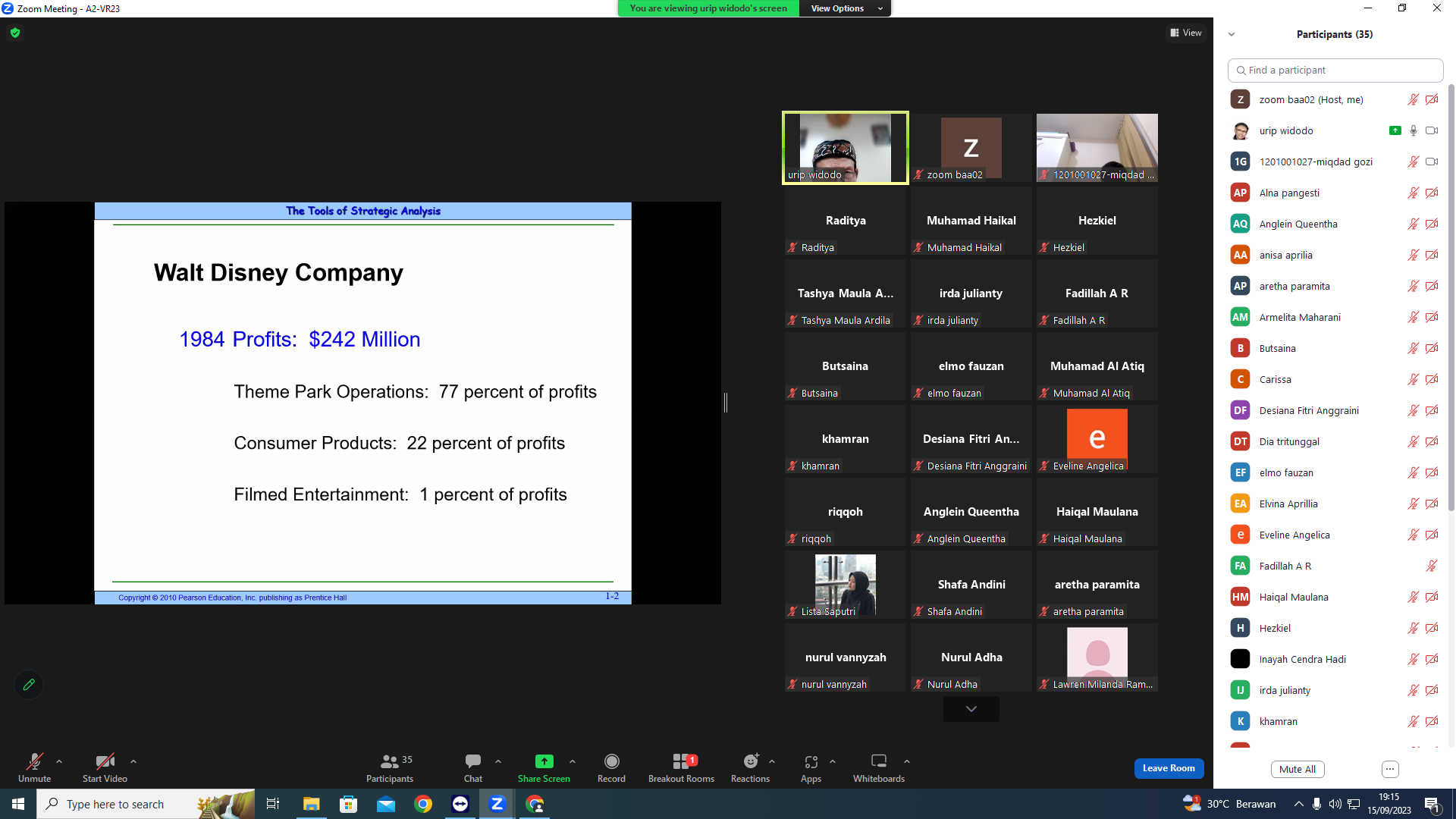The image size is (1456, 819).
Task: Click Armelita Maharani avatar badge
Action: tap(1241, 317)
